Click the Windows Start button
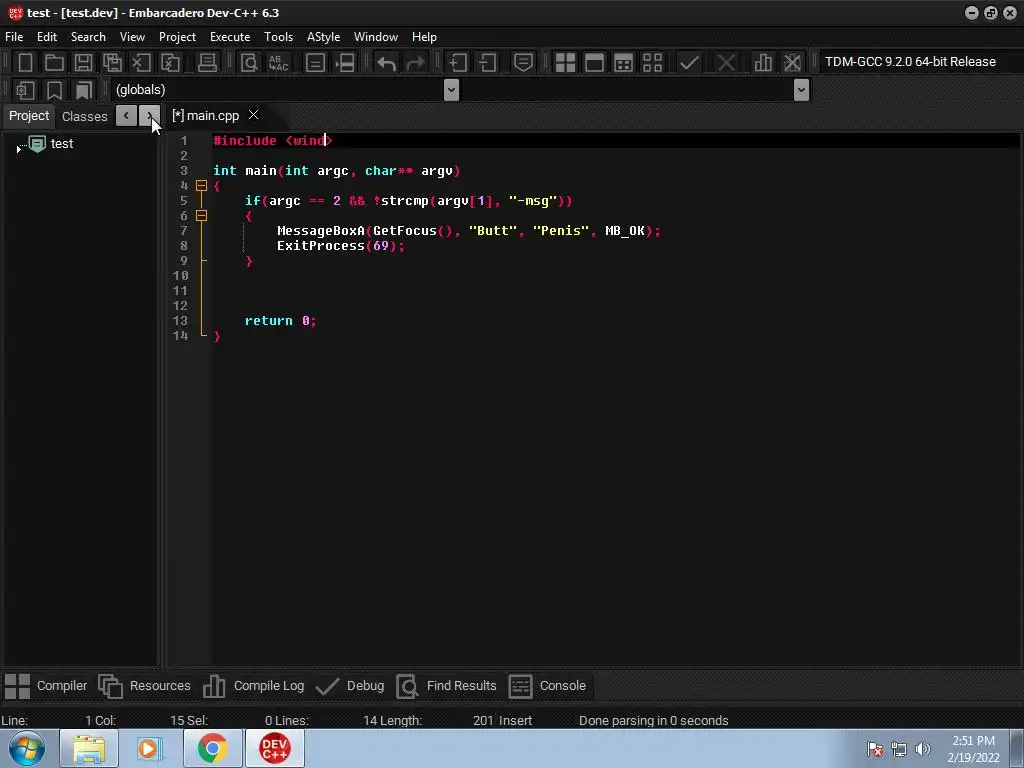This screenshot has height=768, width=1024. (26, 748)
